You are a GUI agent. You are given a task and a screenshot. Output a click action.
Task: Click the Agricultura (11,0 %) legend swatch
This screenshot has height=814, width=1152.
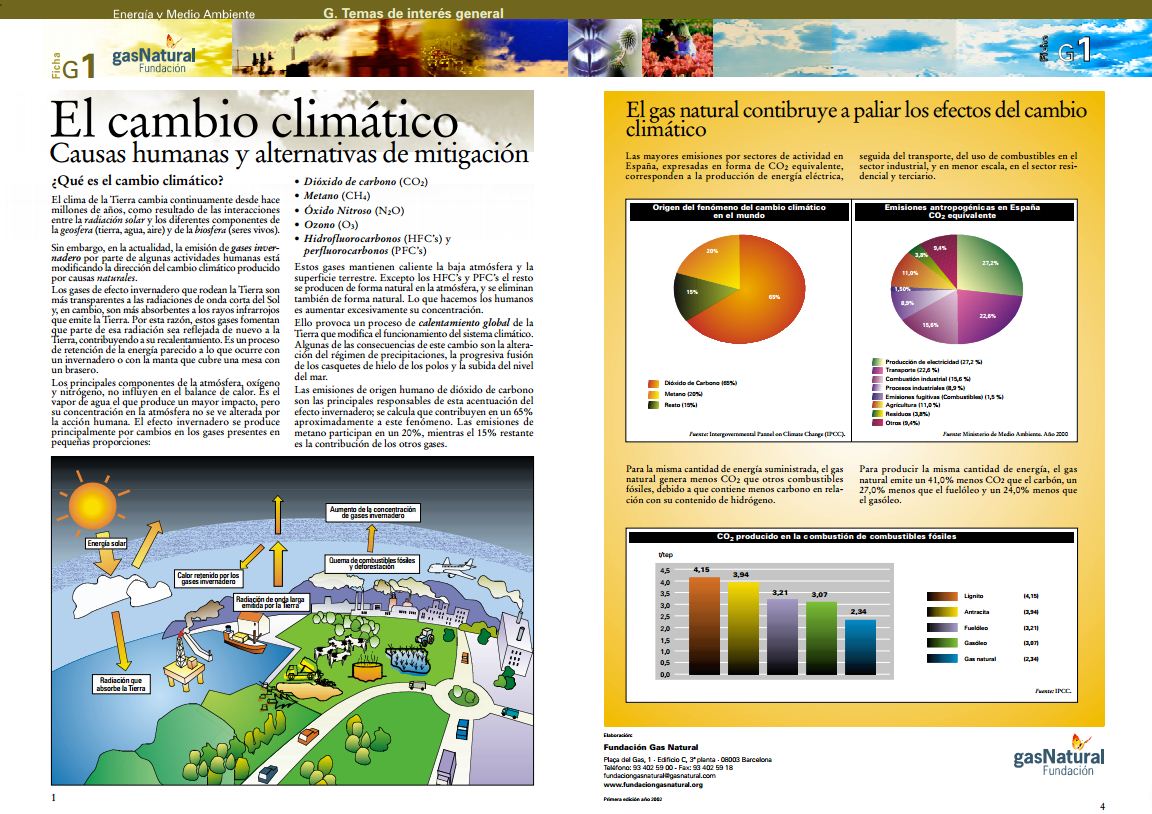876,405
